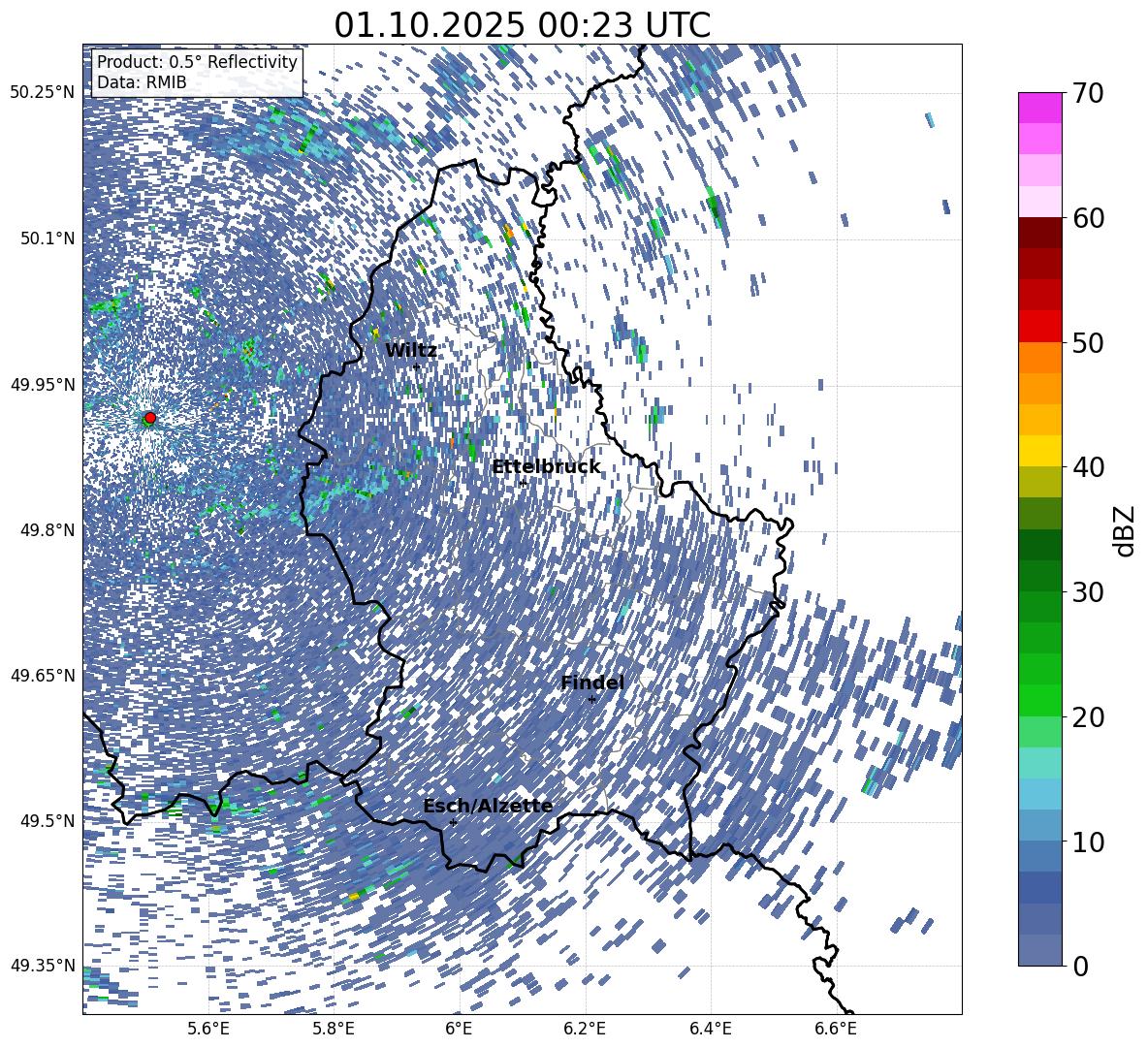Click the 50.1°N latitude label
This screenshot has height=1048, width=1148.
[48, 238]
